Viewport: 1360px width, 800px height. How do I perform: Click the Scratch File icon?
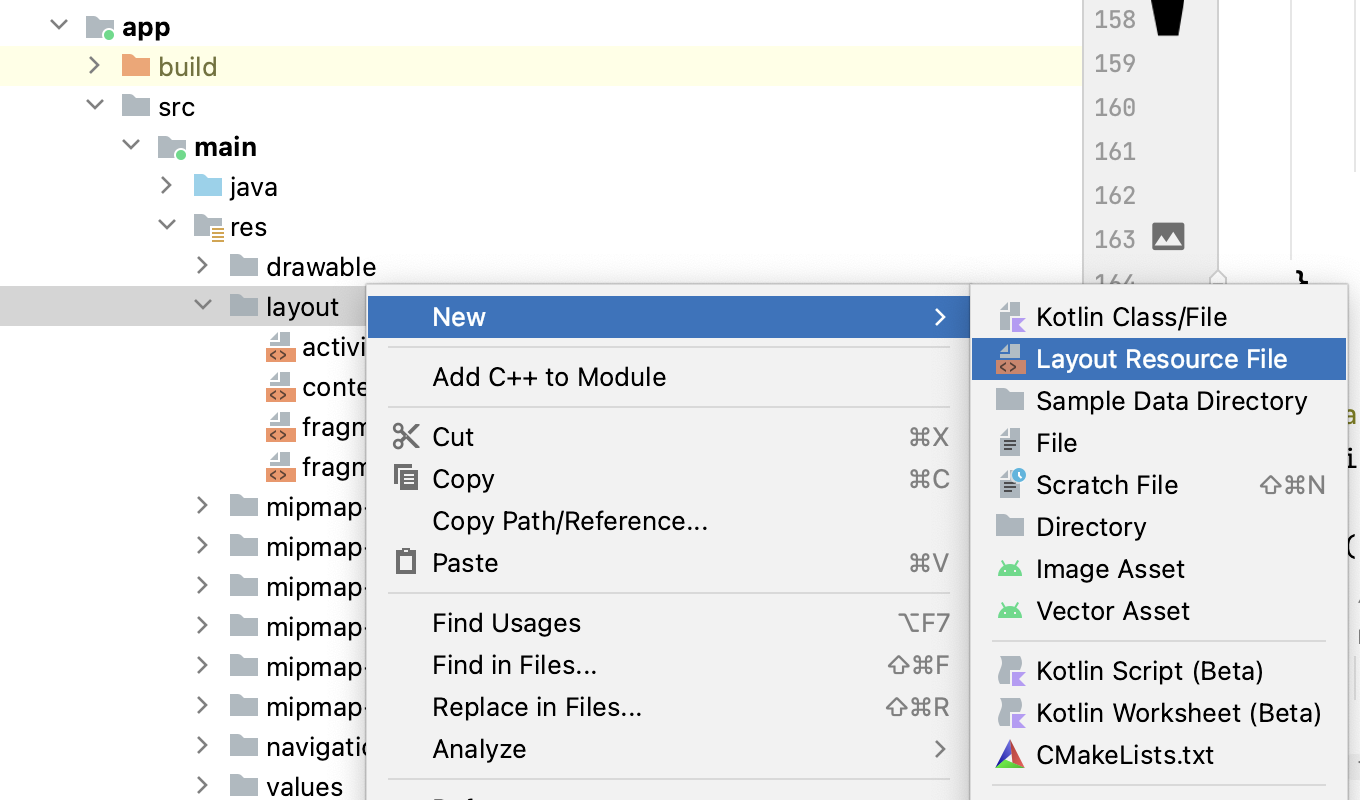[1012, 484]
